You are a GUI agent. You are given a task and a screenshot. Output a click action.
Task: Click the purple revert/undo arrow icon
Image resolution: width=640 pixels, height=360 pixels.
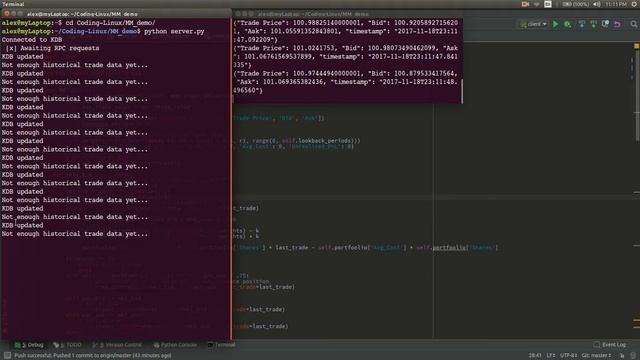[617, 24]
